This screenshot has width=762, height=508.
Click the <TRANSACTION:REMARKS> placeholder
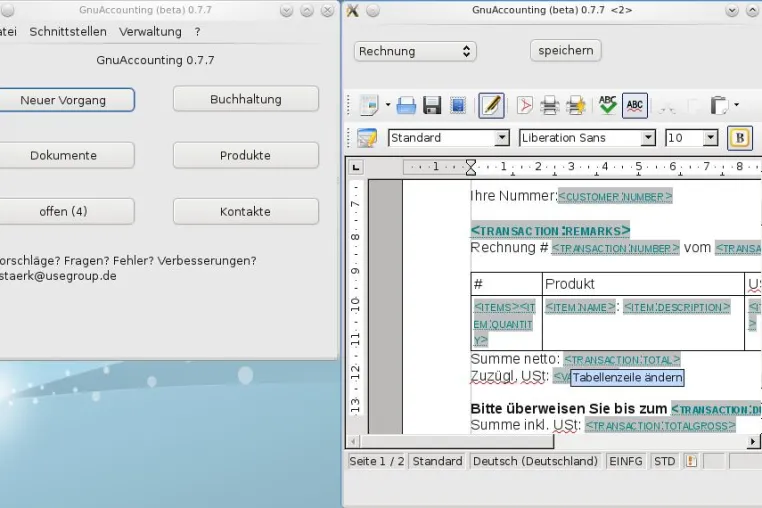coord(551,230)
